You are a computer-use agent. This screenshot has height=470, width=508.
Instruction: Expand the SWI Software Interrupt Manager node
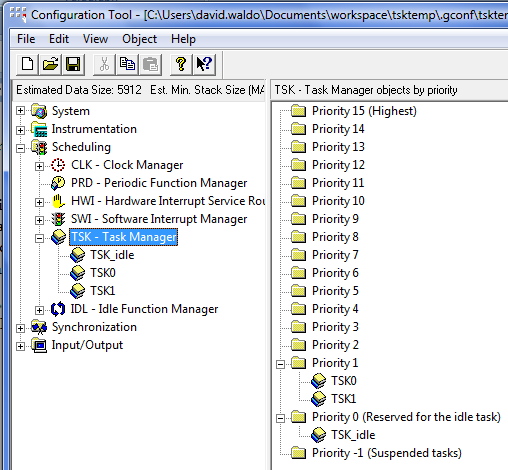point(39,220)
